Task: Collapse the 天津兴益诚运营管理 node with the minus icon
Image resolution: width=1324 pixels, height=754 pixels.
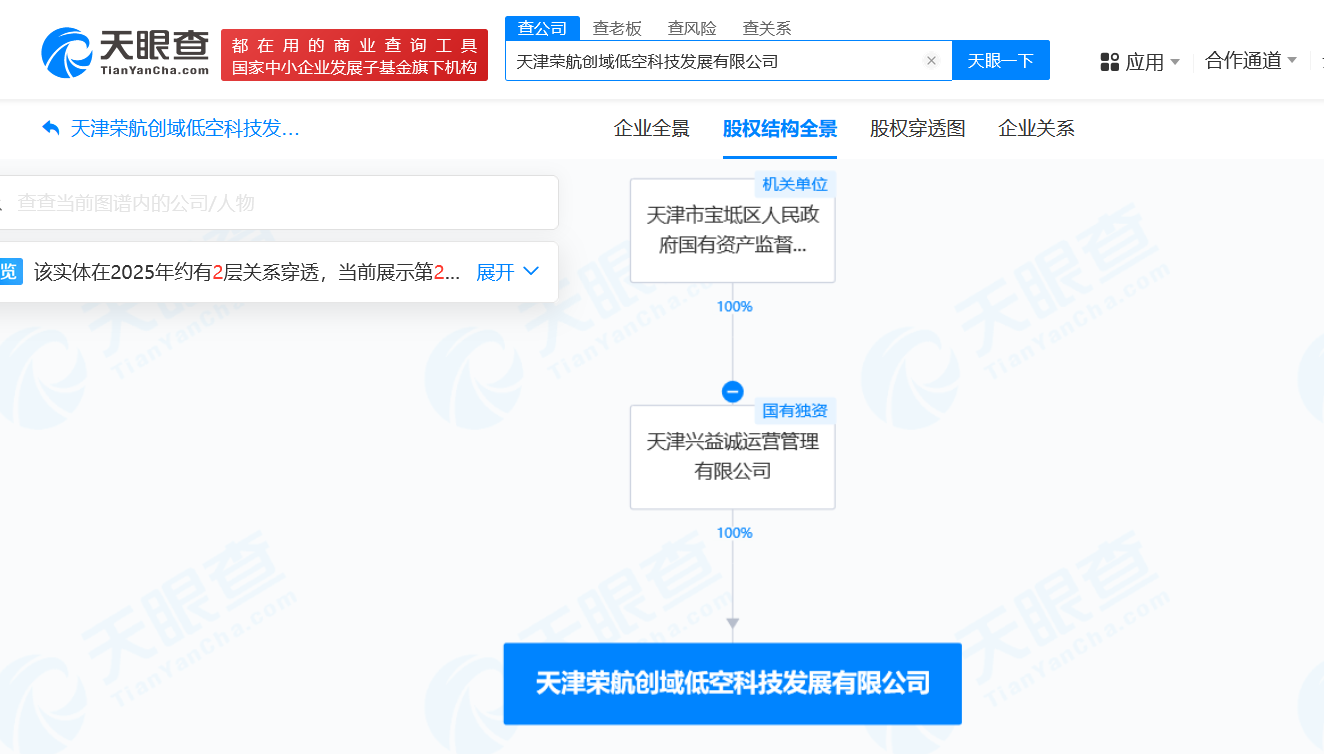Action: (x=733, y=392)
